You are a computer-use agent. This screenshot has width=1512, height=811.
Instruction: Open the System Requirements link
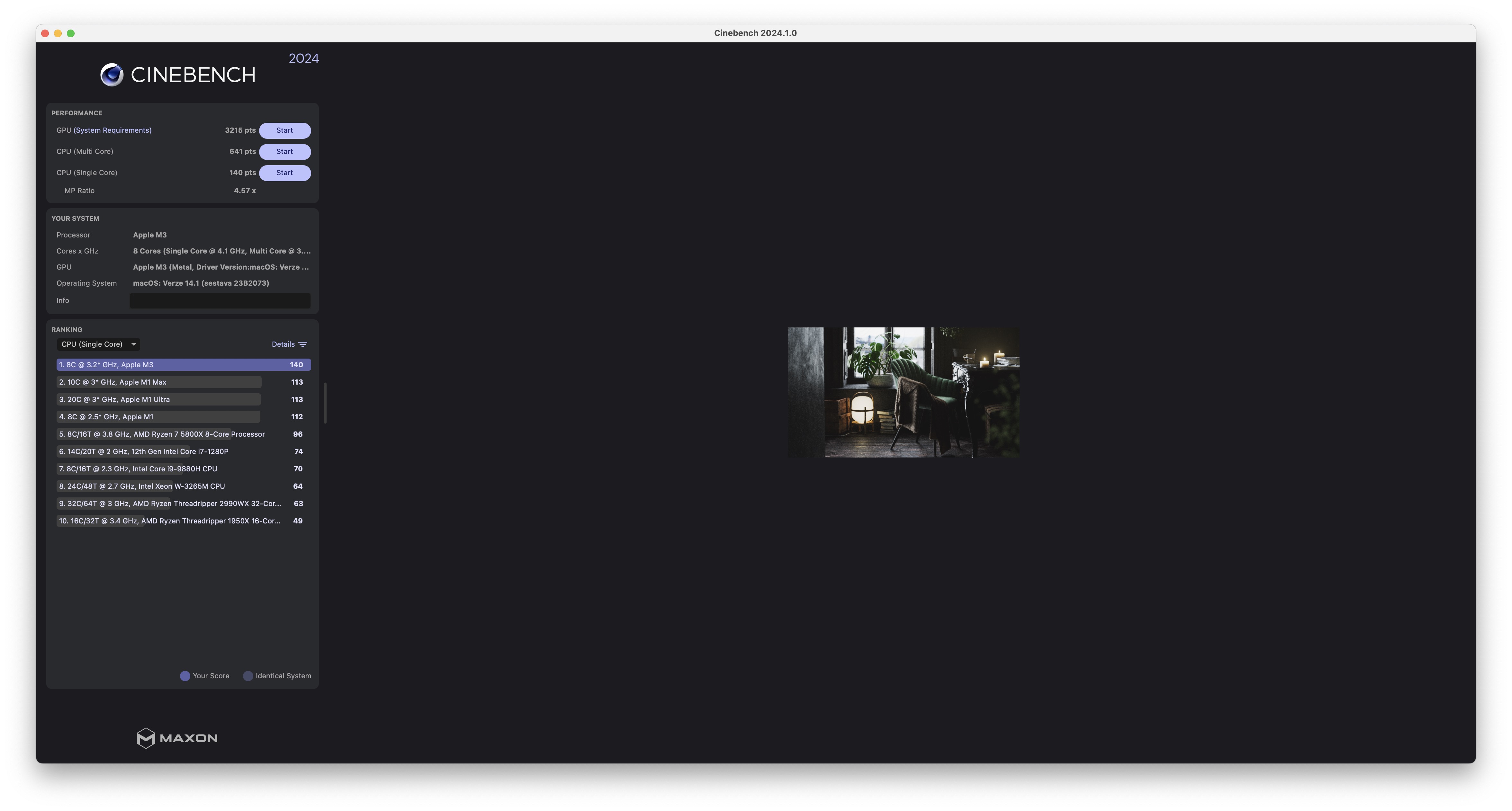click(112, 130)
